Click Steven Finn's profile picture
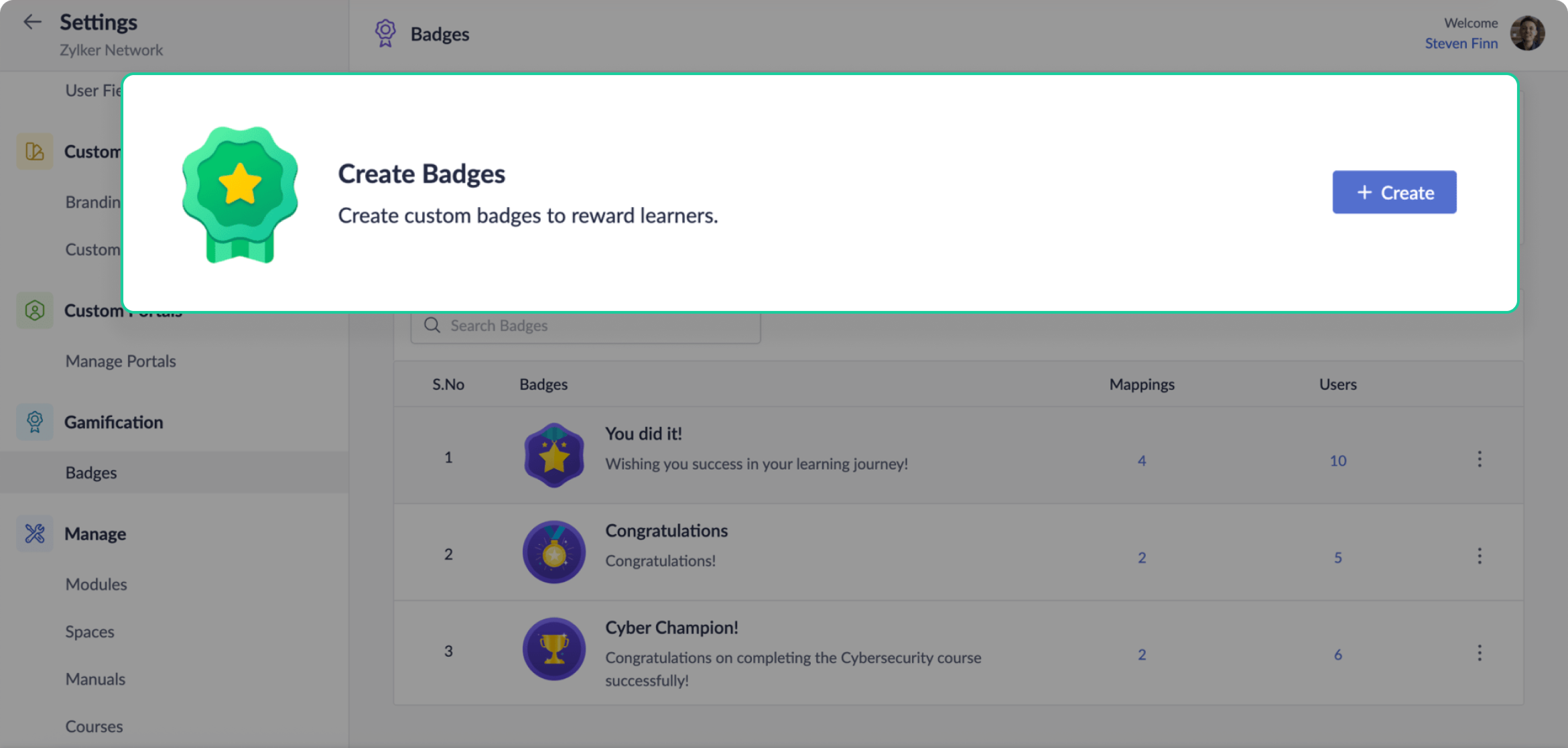This screenshot has width=1568, height=748. pos(1527,33)
